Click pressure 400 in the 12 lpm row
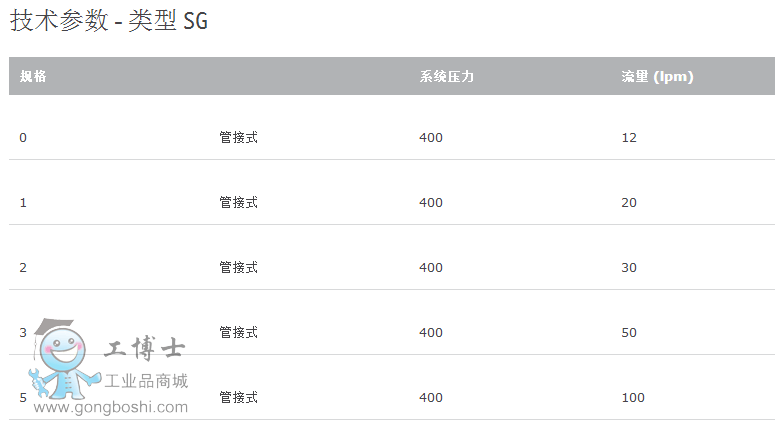Screen dimensions: 775x426 tap(431, 138)
